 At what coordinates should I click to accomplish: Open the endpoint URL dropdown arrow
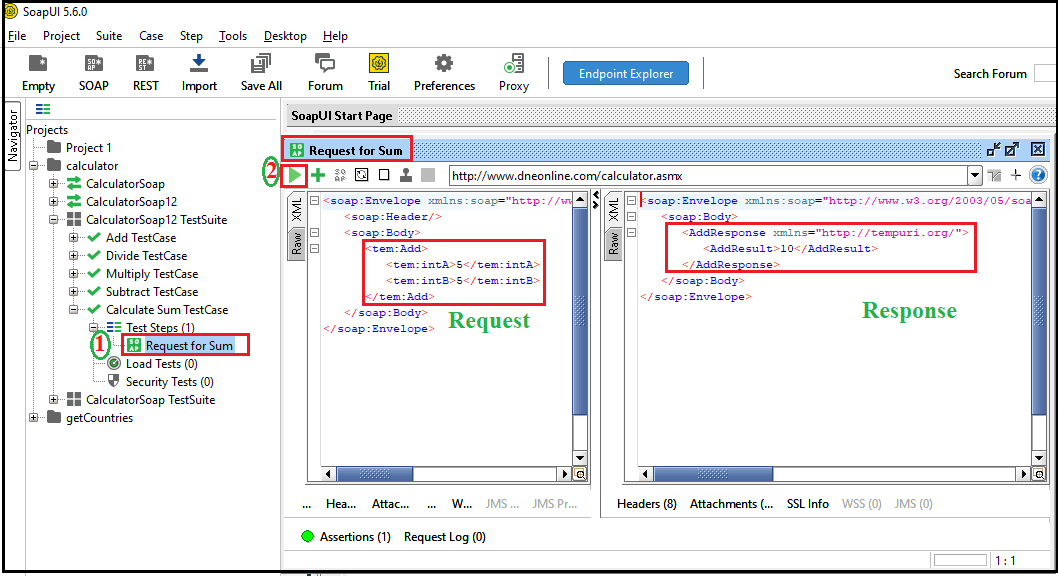click(975, 175)
